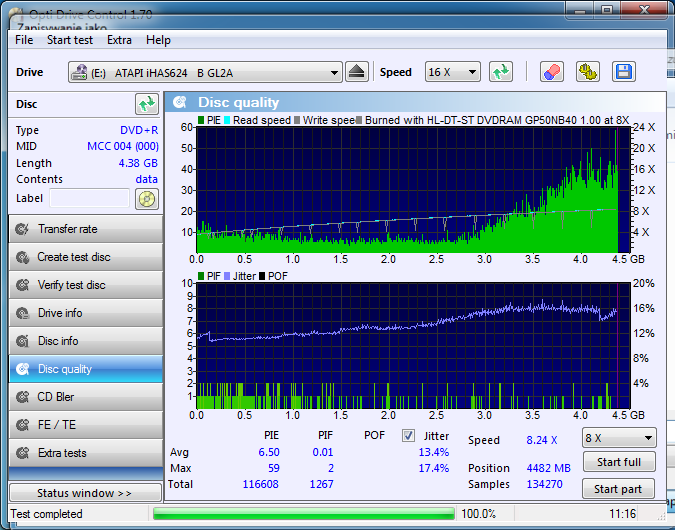Click the Disc info sidebar icon

tap(22, 341)
